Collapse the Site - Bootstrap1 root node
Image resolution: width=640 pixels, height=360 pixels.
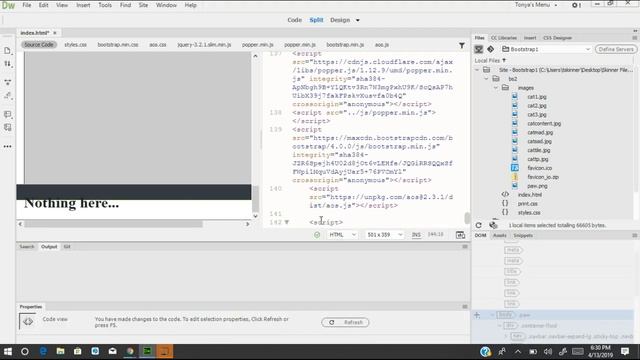pos(477,70)
